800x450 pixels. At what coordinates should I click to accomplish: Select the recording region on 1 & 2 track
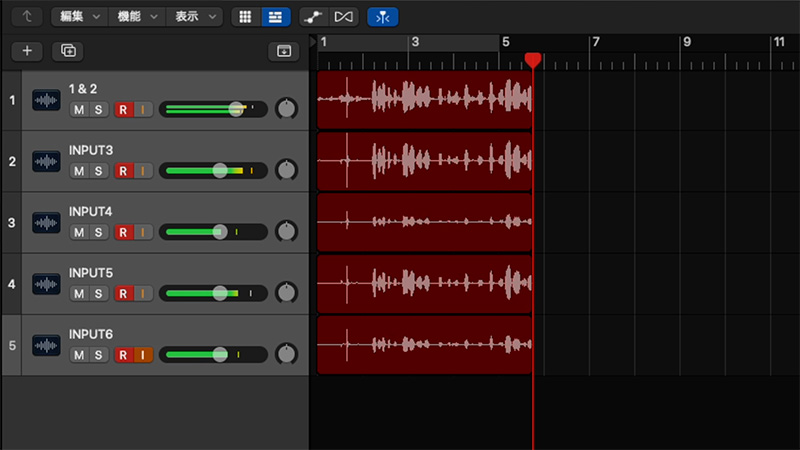pos(424,99)
